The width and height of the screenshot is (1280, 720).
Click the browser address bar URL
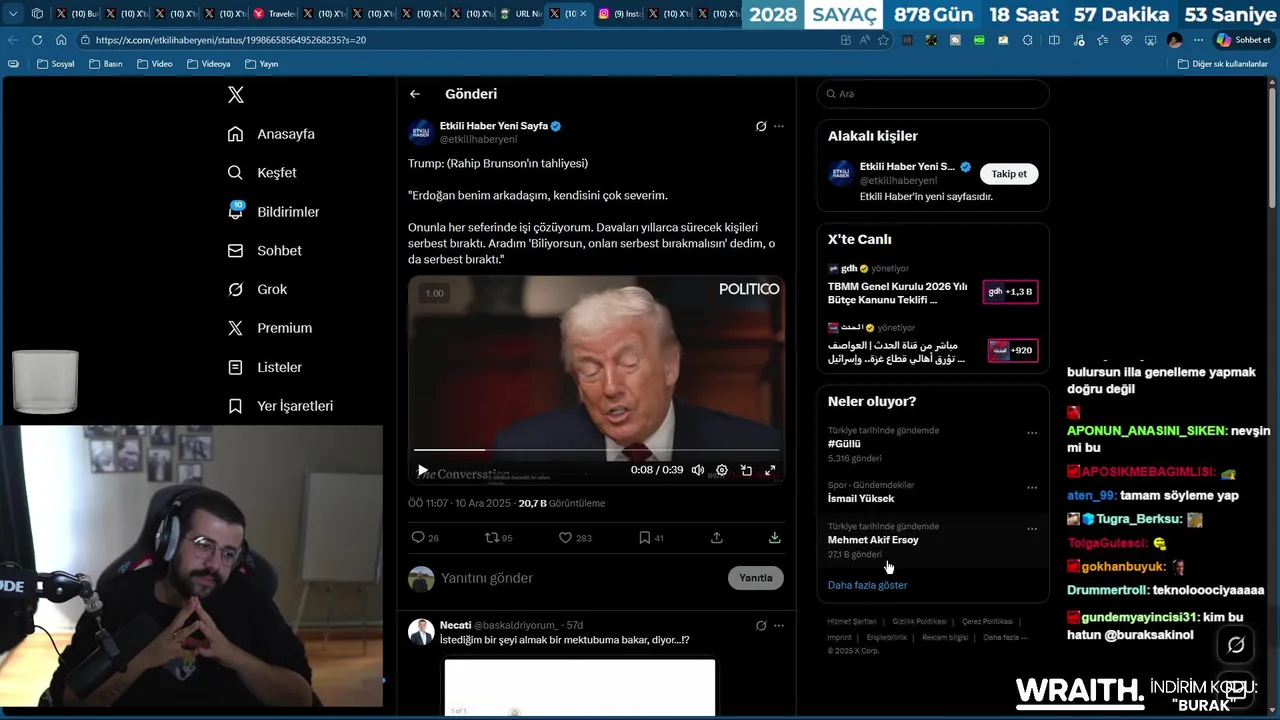tap(231, 40)
